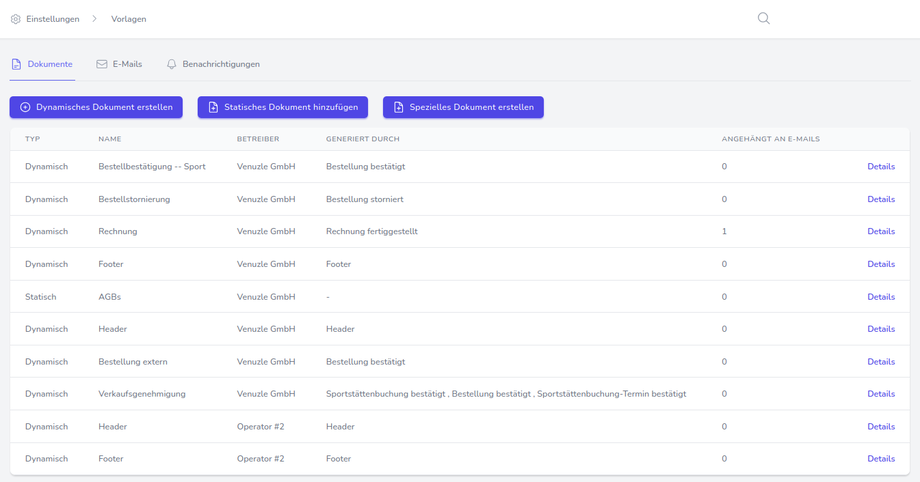
Task: Click file icon on Statisches Dokument button
Action: click(213, 107)
